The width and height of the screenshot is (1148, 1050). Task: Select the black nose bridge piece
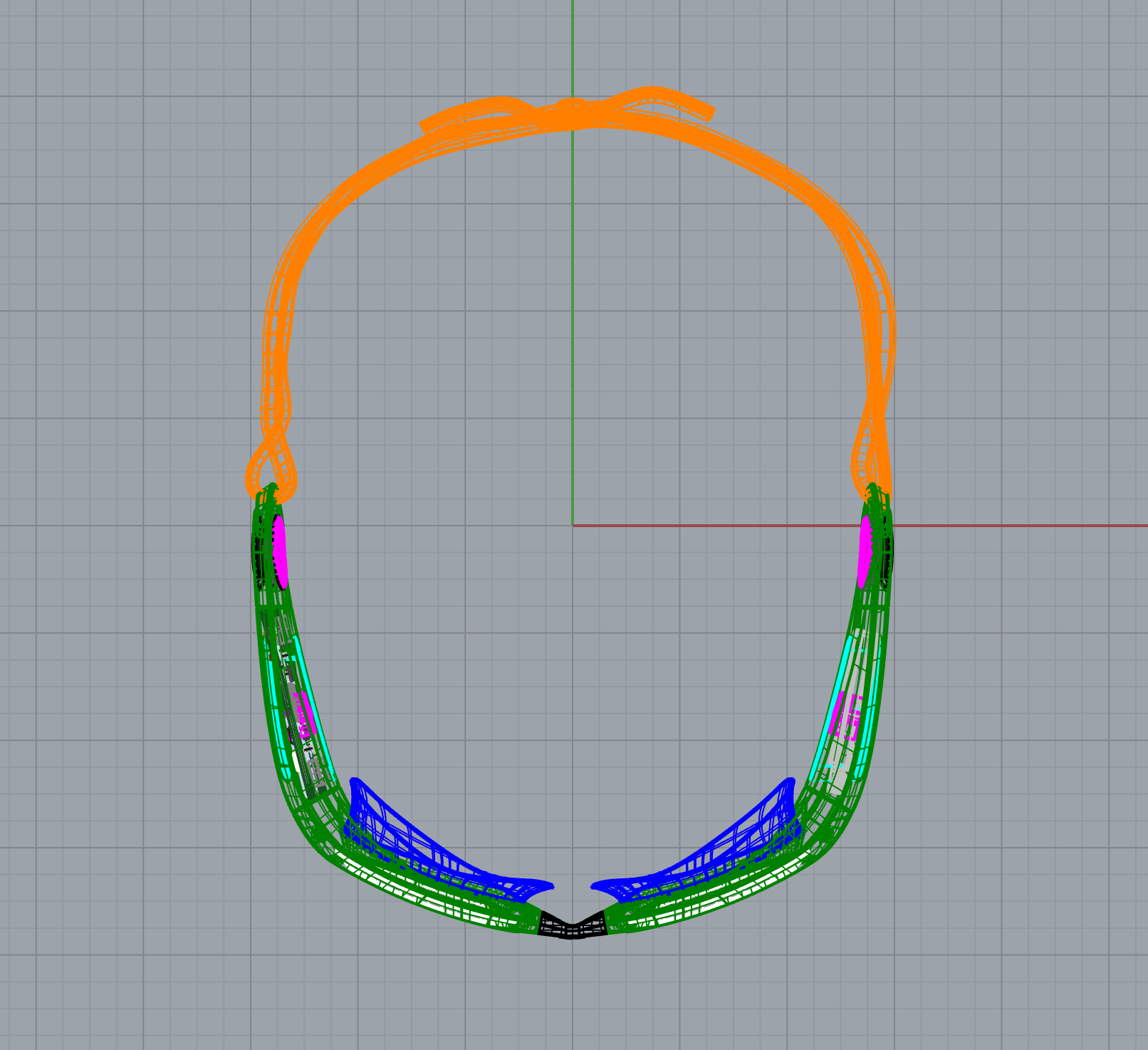573,925
